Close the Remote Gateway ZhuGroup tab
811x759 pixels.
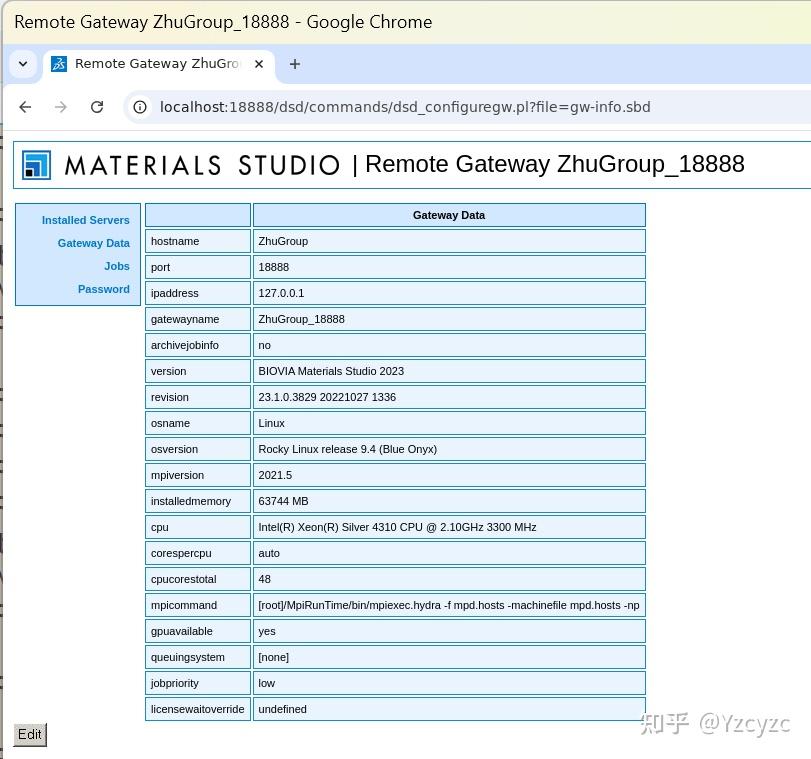coord(258,64)
